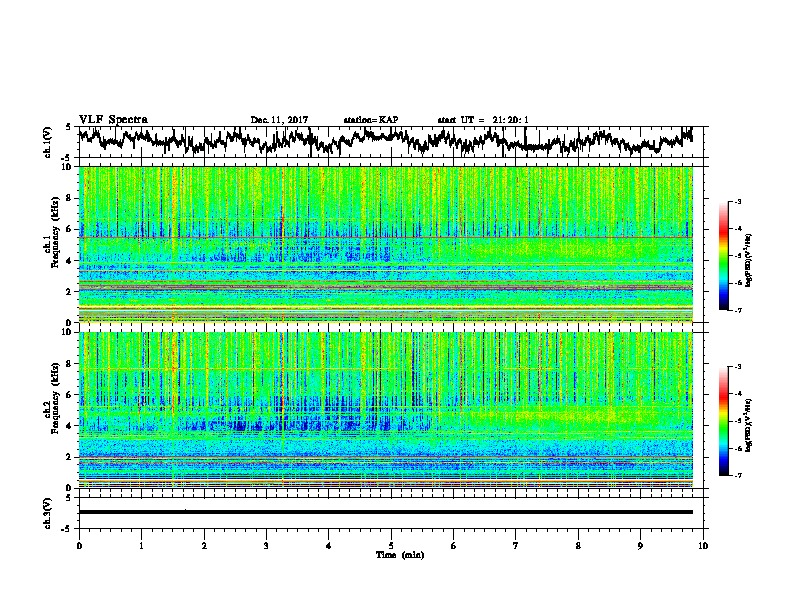Click time axis tick label "5"
Viewport: 792px width, 612px height.
pos(391,545)
